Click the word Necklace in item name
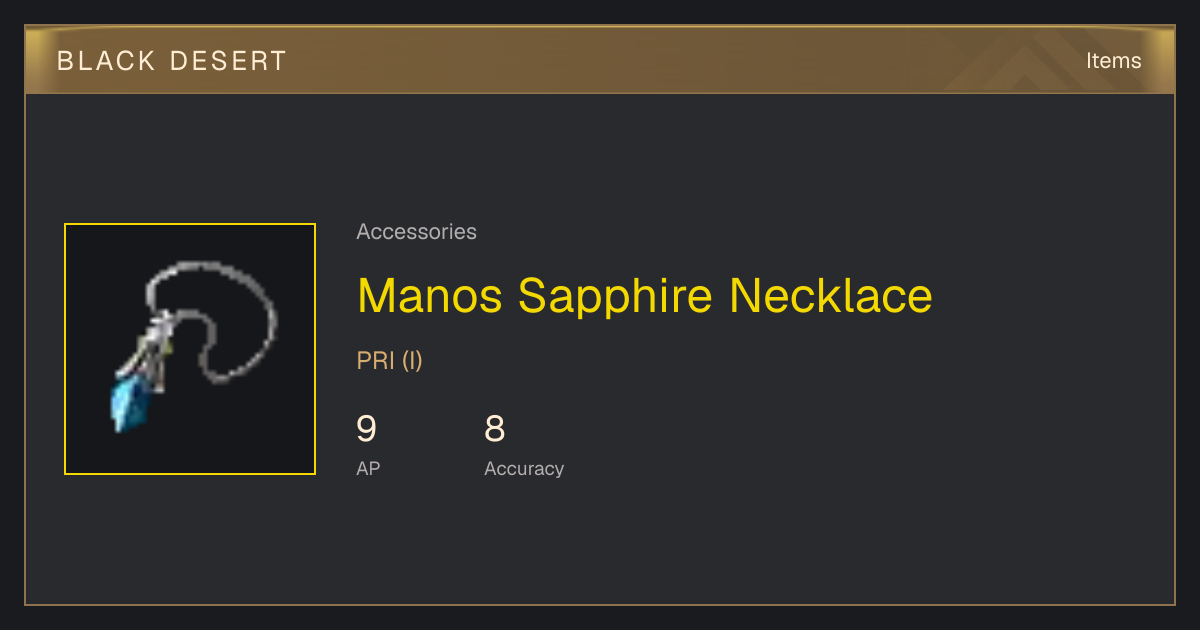1200x630 pixels. point(831,295)
